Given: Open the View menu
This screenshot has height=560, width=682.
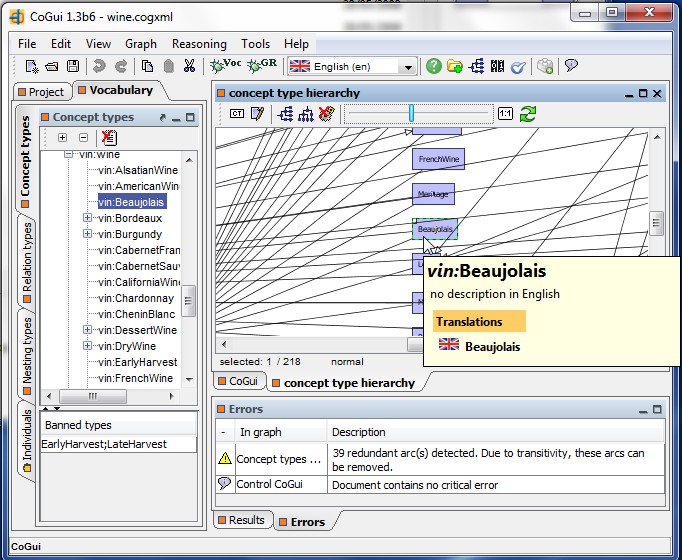Looking at the screenshot, I should (x=98, y=44).
